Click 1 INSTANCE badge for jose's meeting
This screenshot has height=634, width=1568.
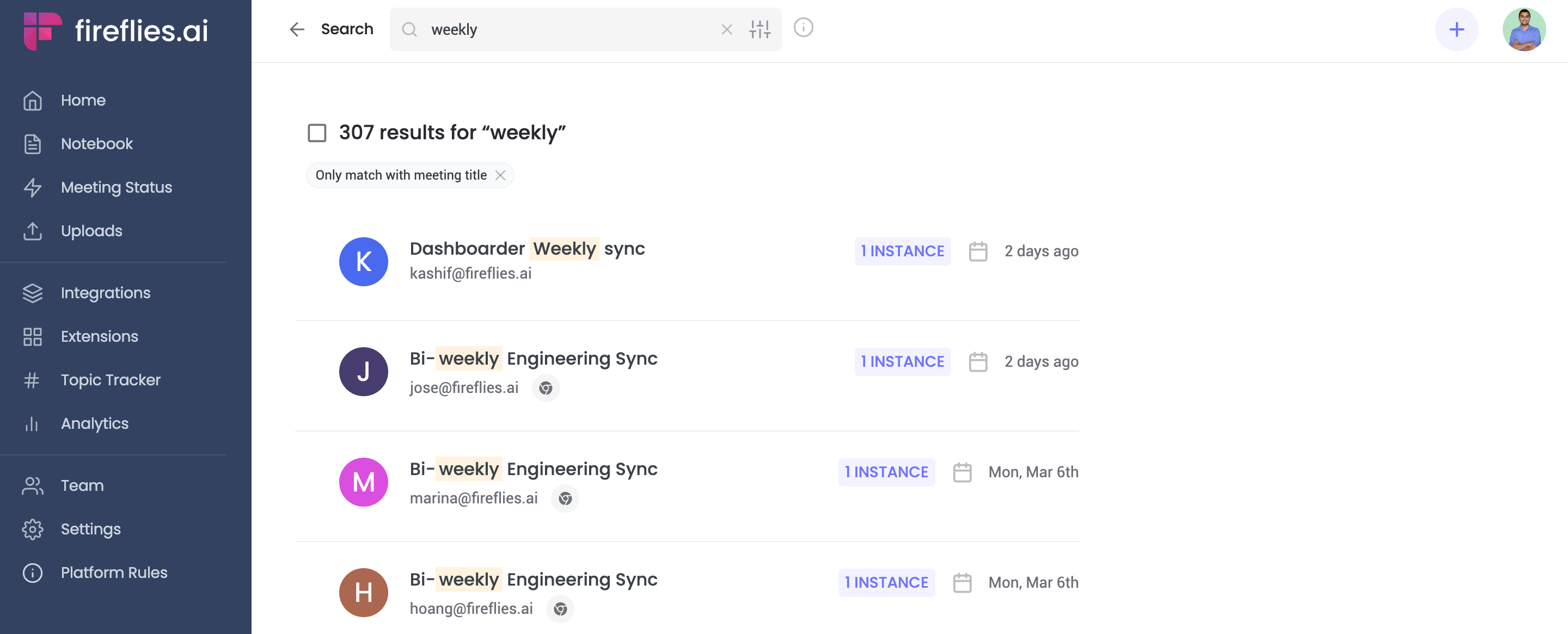pyautogui.click(x=902, y=361)
